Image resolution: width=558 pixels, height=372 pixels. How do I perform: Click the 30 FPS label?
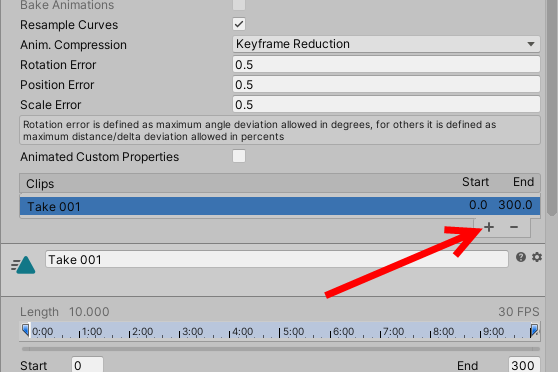(519, 312)
